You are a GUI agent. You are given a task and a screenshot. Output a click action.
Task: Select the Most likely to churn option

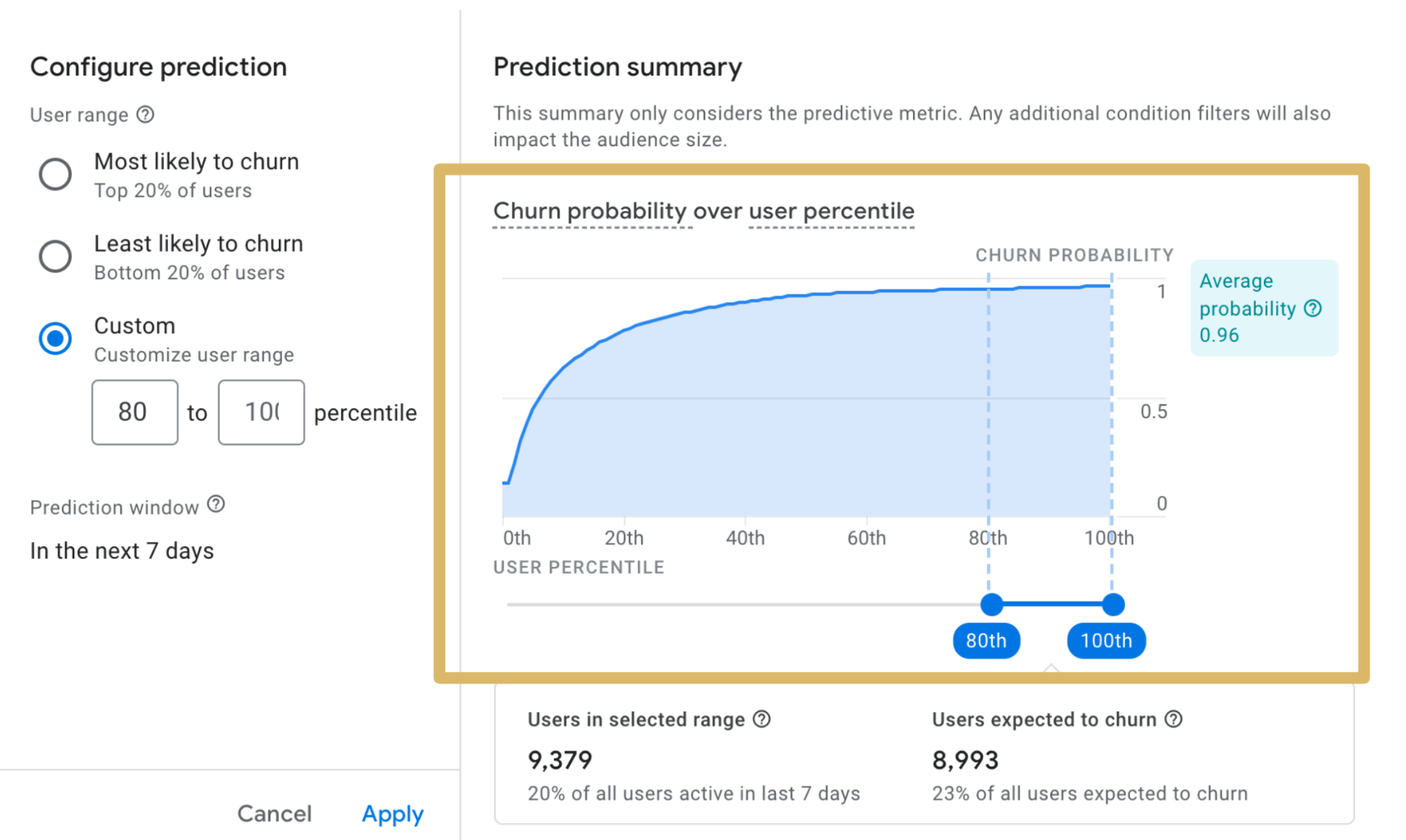[x=55, y=174]
